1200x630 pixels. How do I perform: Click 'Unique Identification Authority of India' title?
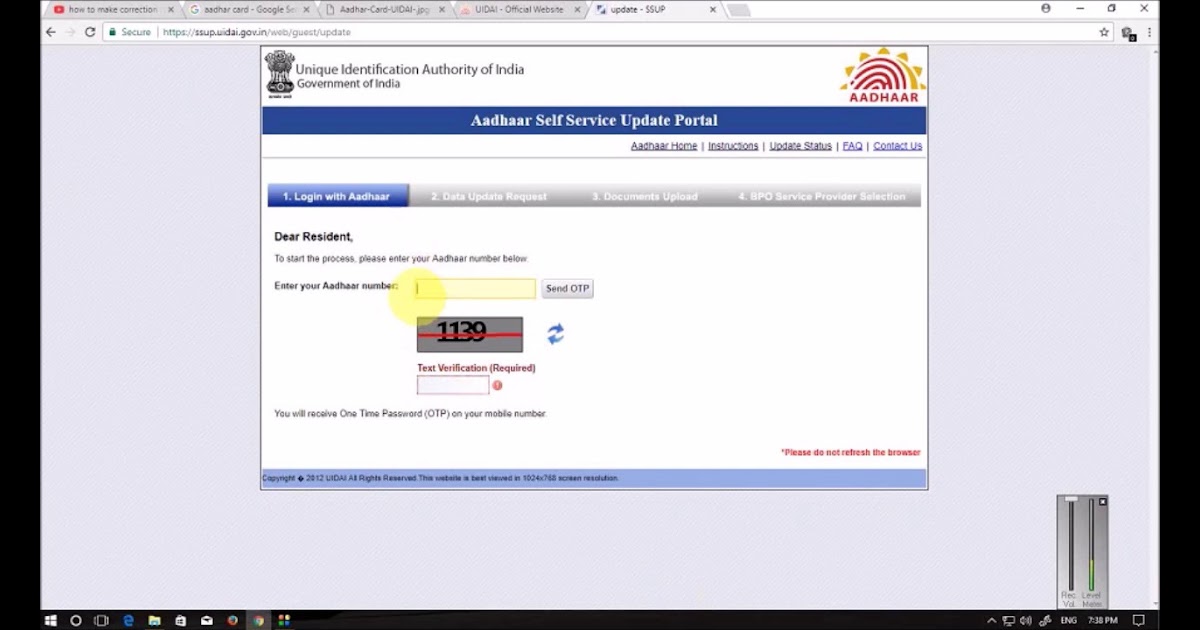click(x=410, y=69)
